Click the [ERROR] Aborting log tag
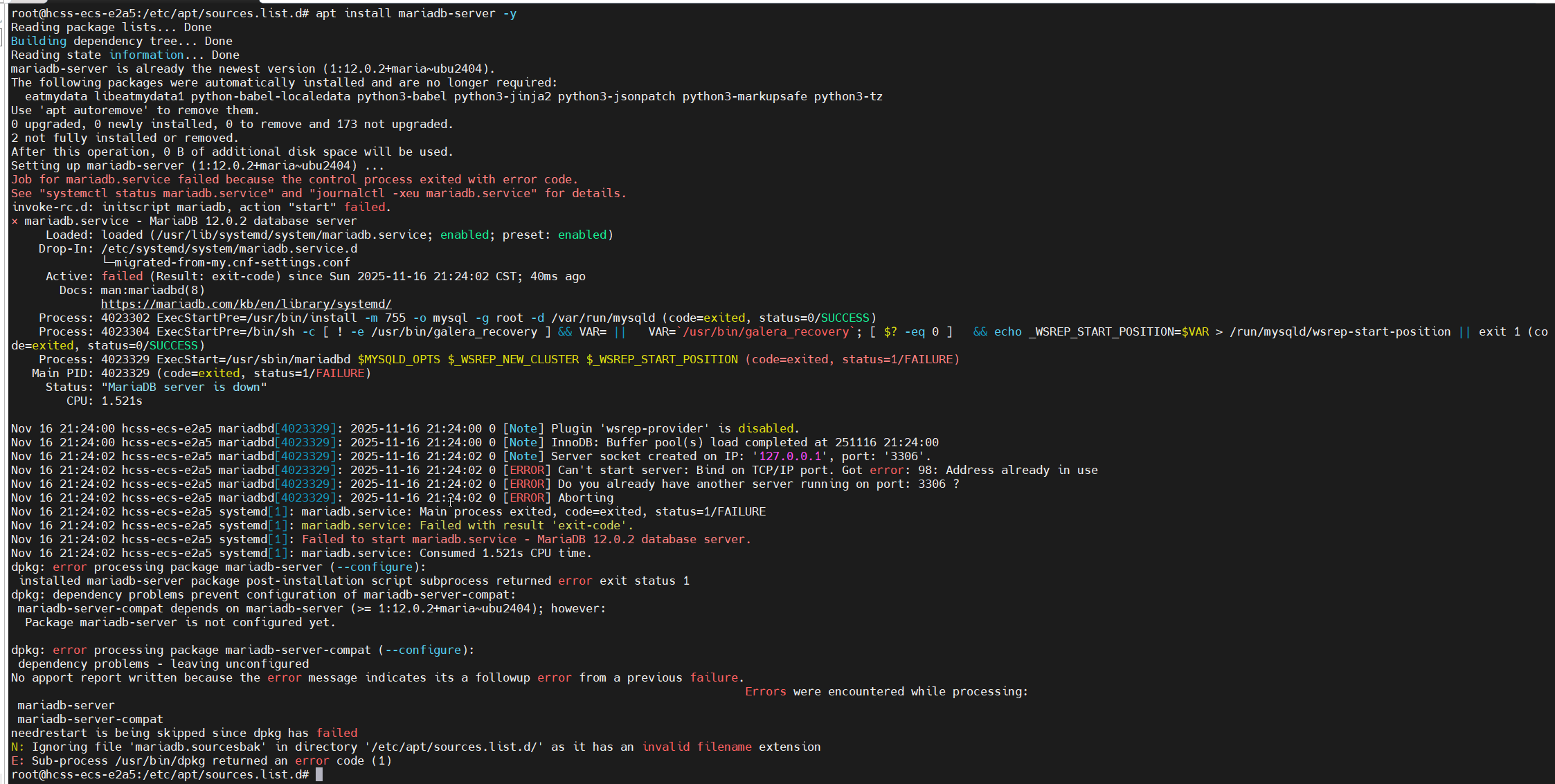 pyautogui.click(x=527, y=498)
